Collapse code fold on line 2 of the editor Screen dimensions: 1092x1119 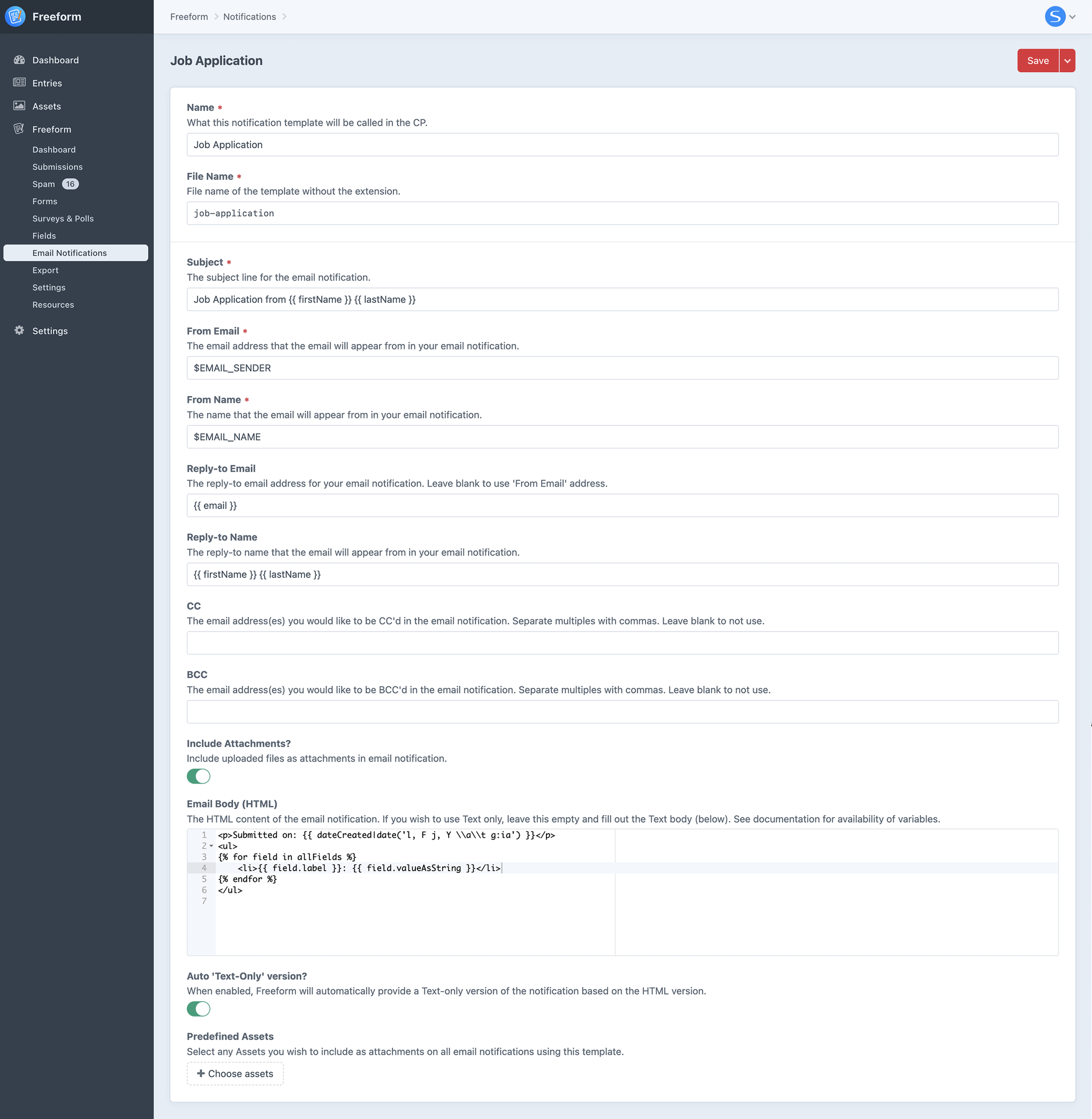click(211, 846)
